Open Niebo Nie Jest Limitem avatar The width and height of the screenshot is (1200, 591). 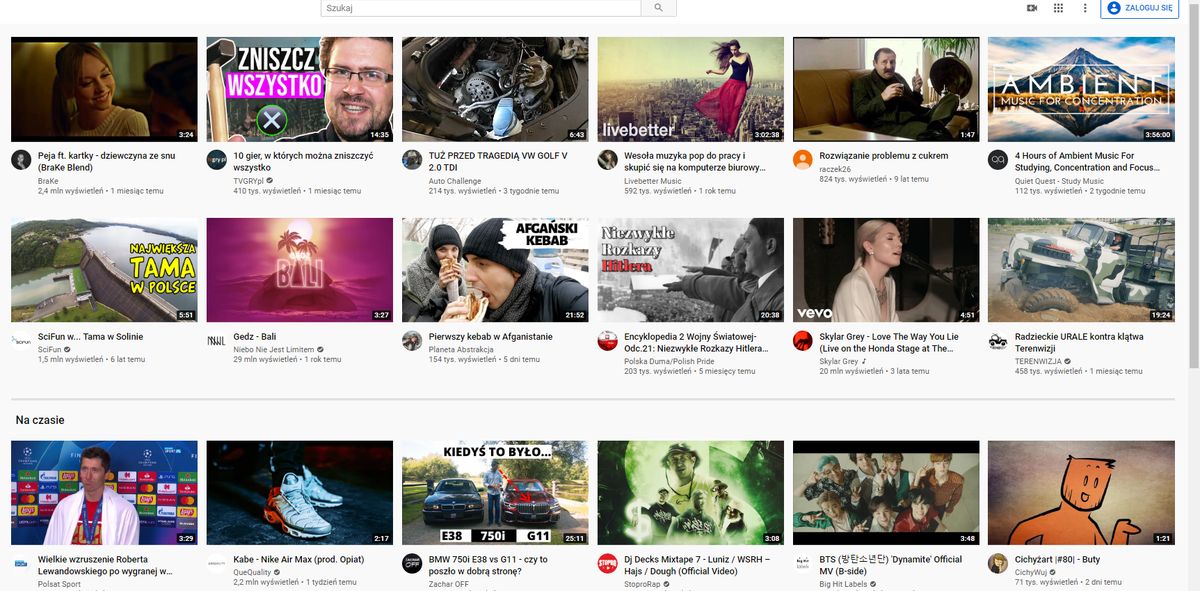[x=216, y=341]
